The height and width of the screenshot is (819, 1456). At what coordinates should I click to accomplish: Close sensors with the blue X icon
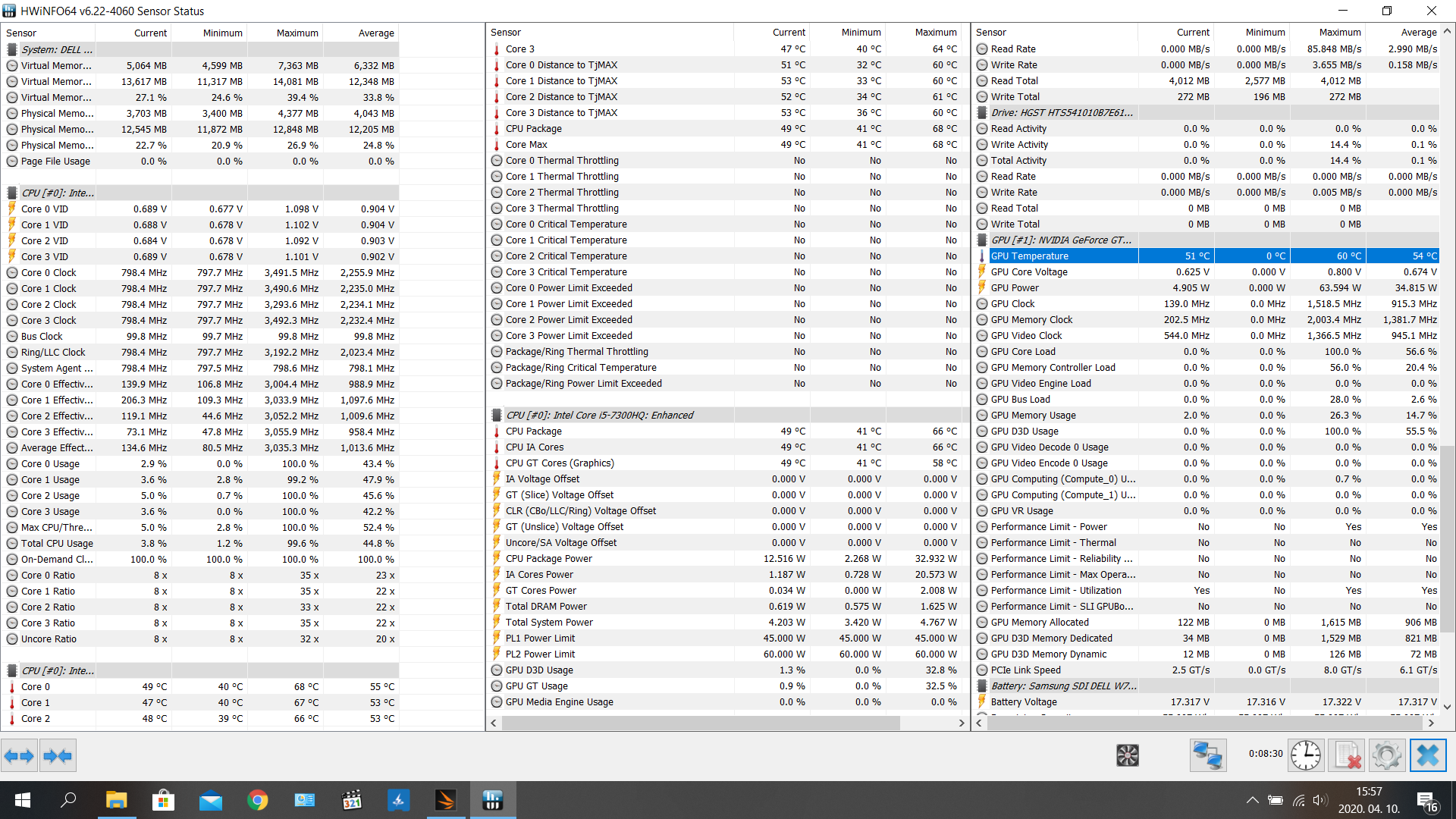click(1427, 755)
